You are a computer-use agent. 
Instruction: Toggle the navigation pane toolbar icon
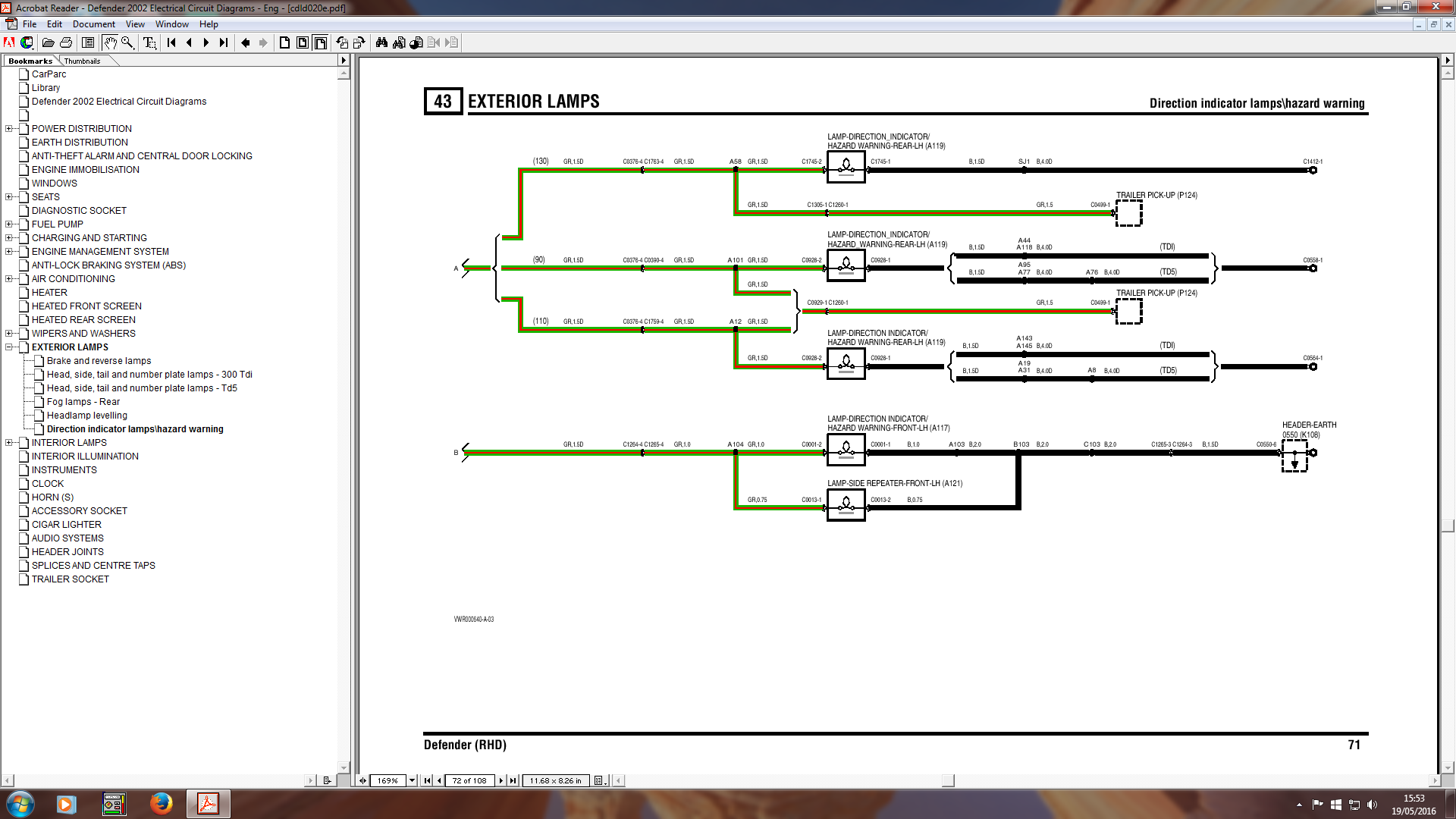[88, 42]
